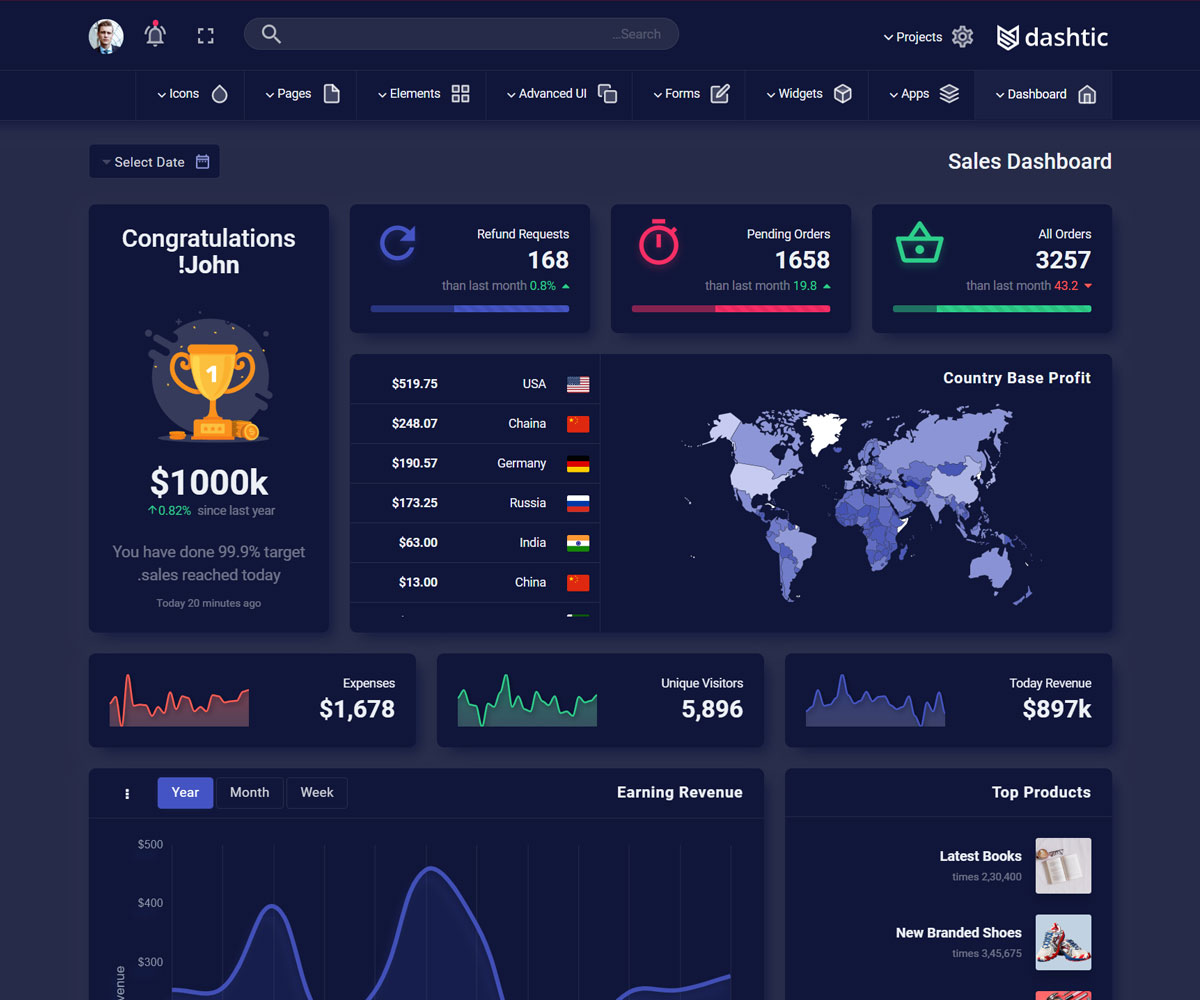Open the New Branded Shoes thumbnail
This screenshot has height=1000, width=1200.
point(1063,942)
